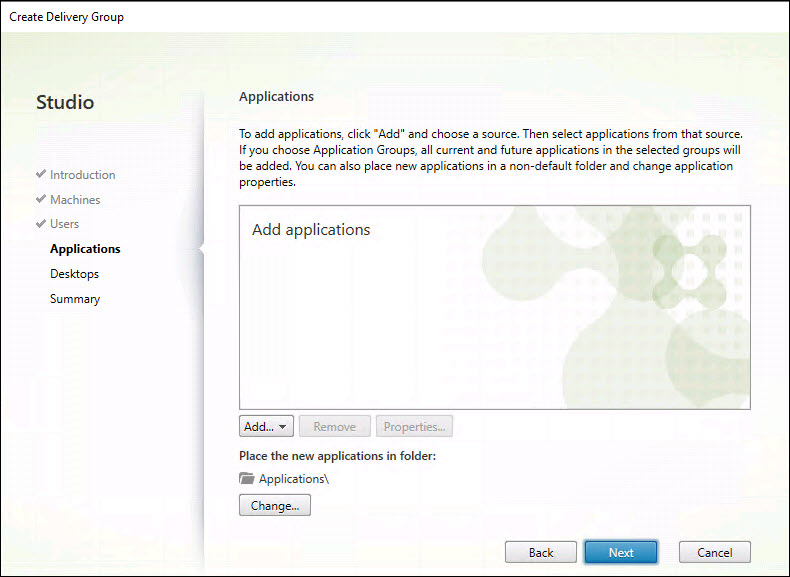Click the Create Delivery Group title bar
The image size is (790, 577).
(x=394, y=17)
